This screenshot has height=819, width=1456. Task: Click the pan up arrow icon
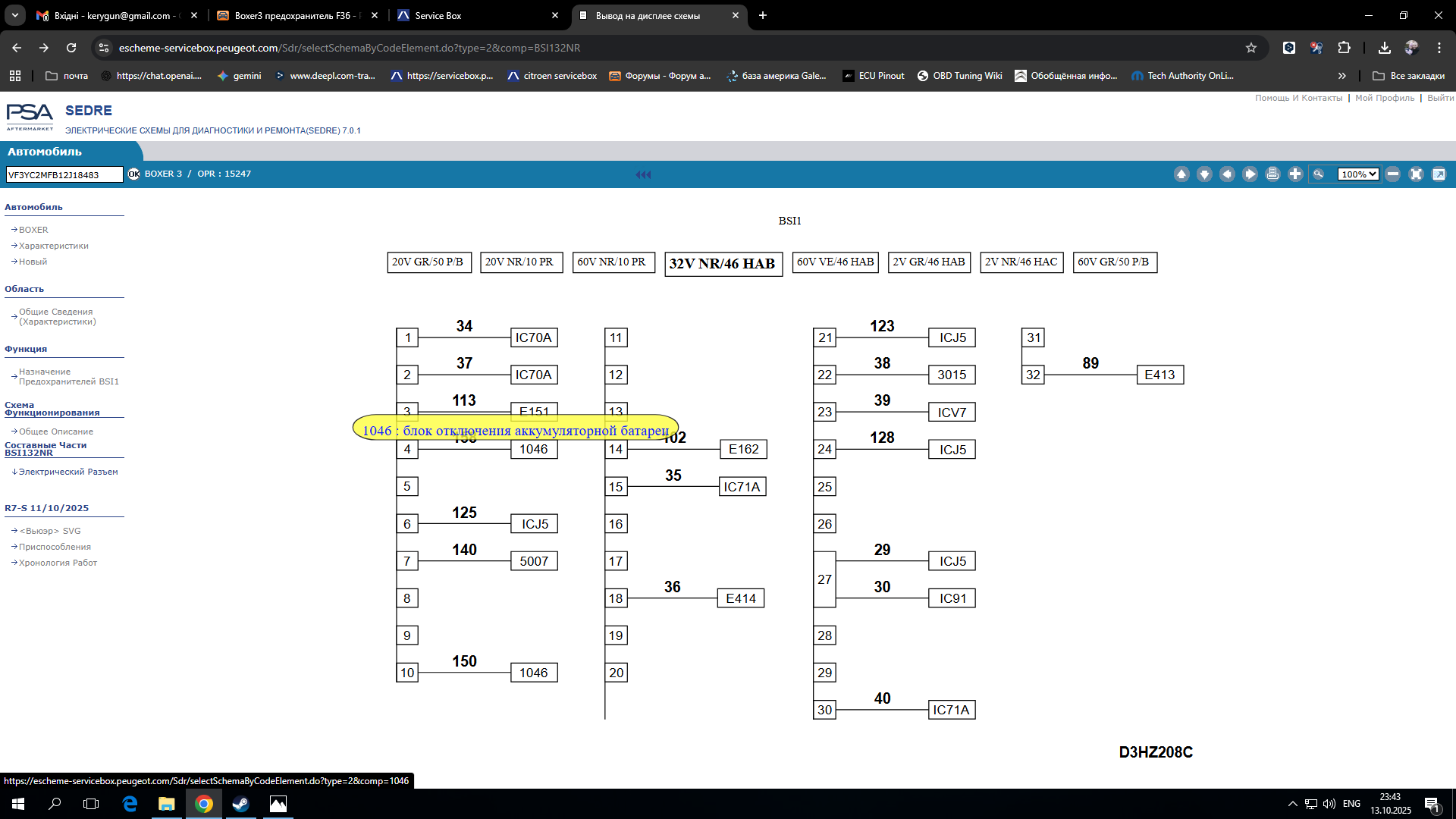pos(1181,174)
